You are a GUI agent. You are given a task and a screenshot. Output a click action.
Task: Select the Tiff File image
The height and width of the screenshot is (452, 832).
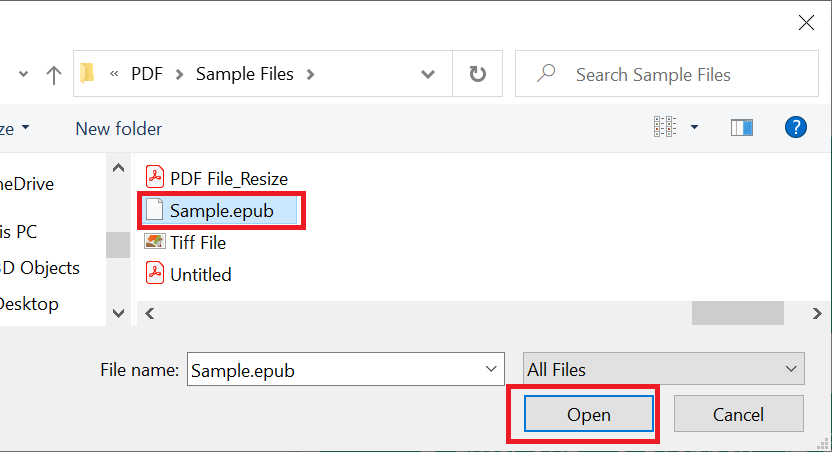click(186, 242)
